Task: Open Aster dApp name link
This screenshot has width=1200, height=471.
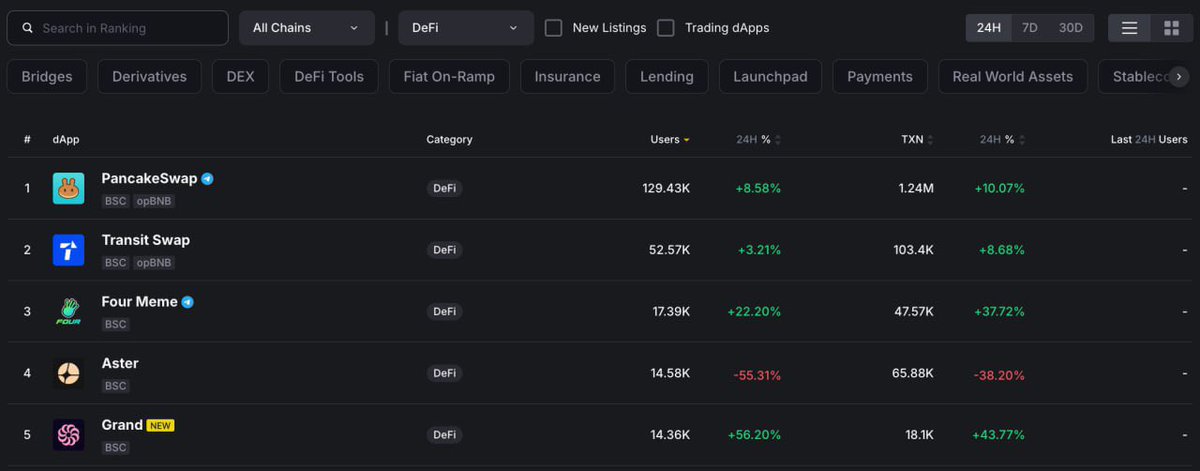Action: pyautogui.click(x=120, y=363)
